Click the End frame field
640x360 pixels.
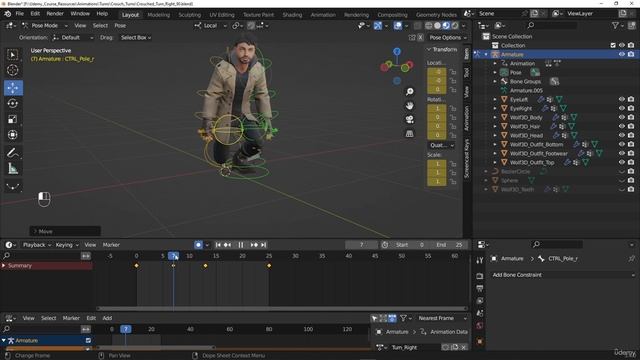click(x=448, y=245)
